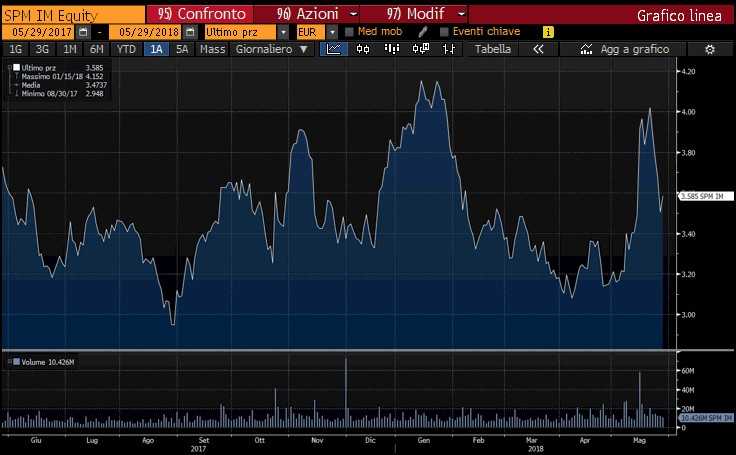Click the Agg a grafico chart icon
Viewport: 736px width, 455px height.
point(586,49)
